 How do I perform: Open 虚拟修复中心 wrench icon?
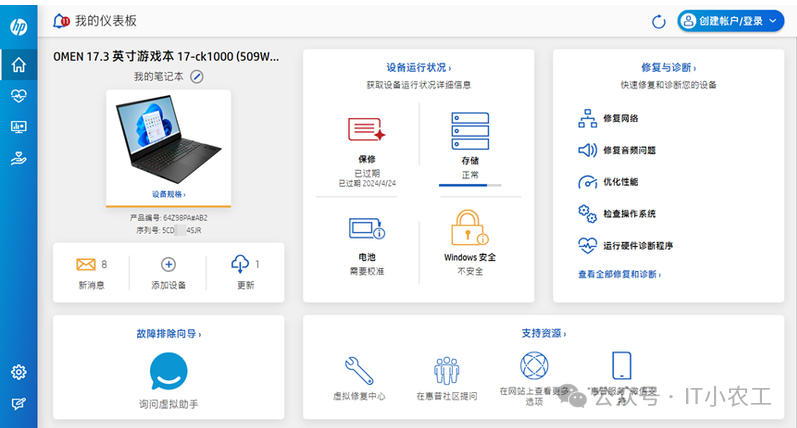tap(359, 370)
